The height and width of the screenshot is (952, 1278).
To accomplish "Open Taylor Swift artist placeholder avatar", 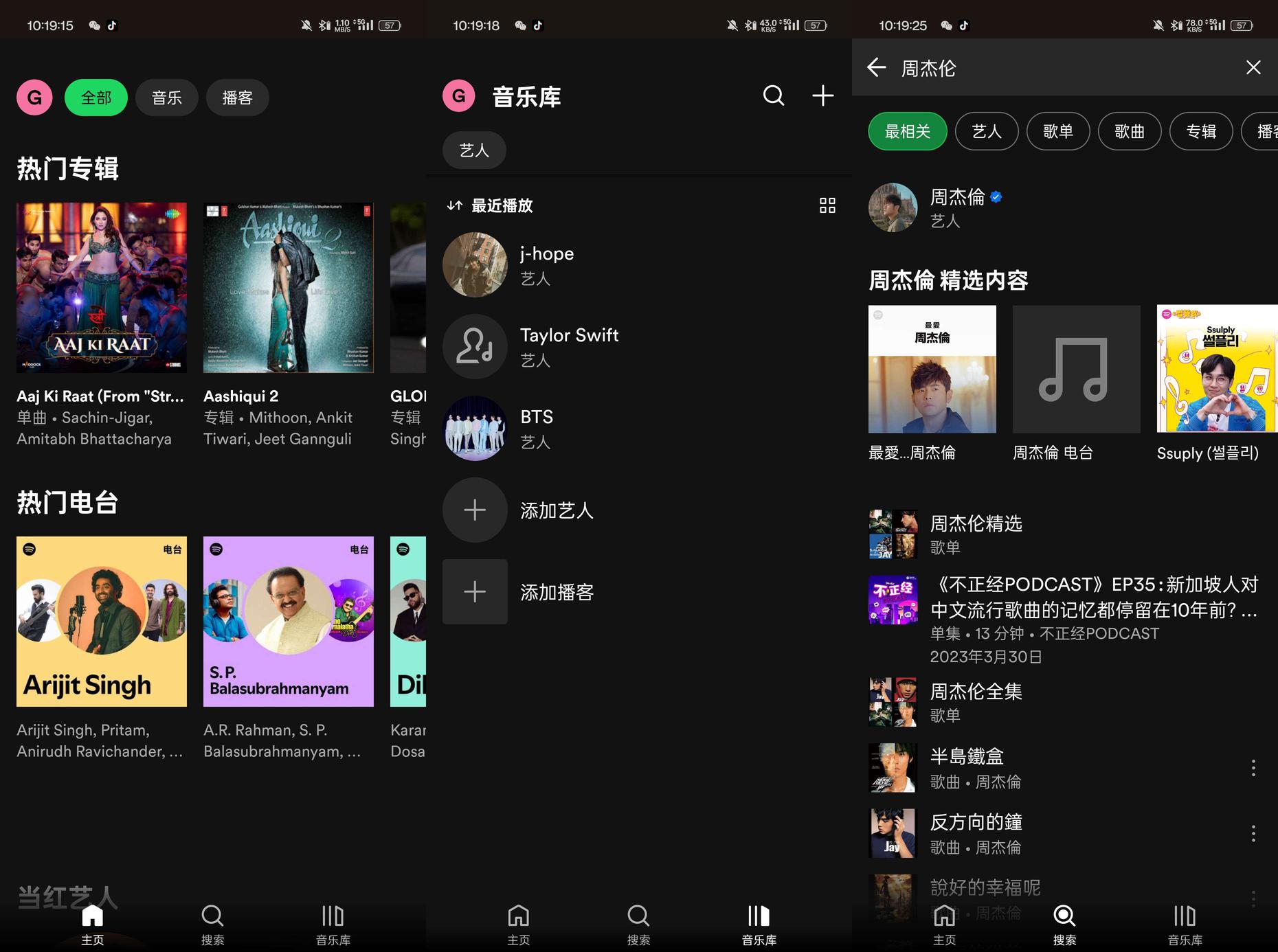I will point(475,347).
